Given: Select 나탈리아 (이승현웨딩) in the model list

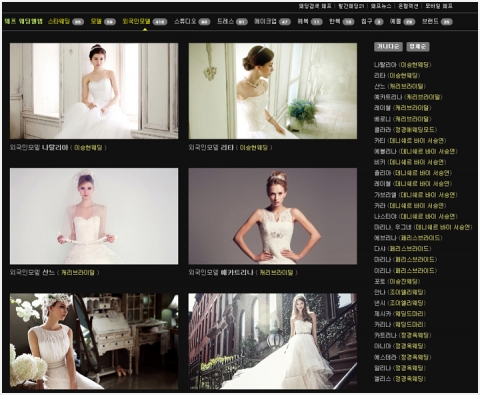Looking at the screenshot, I should (403, 65).
